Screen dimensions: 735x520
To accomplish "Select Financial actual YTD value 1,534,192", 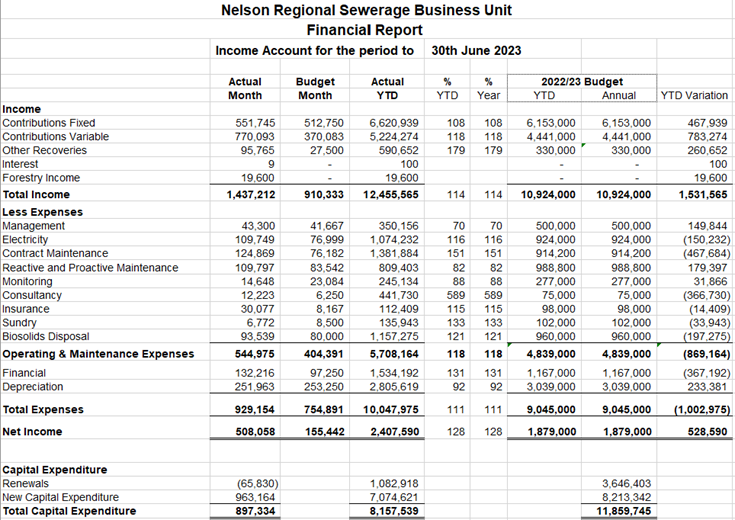I will tap(394, 373).
